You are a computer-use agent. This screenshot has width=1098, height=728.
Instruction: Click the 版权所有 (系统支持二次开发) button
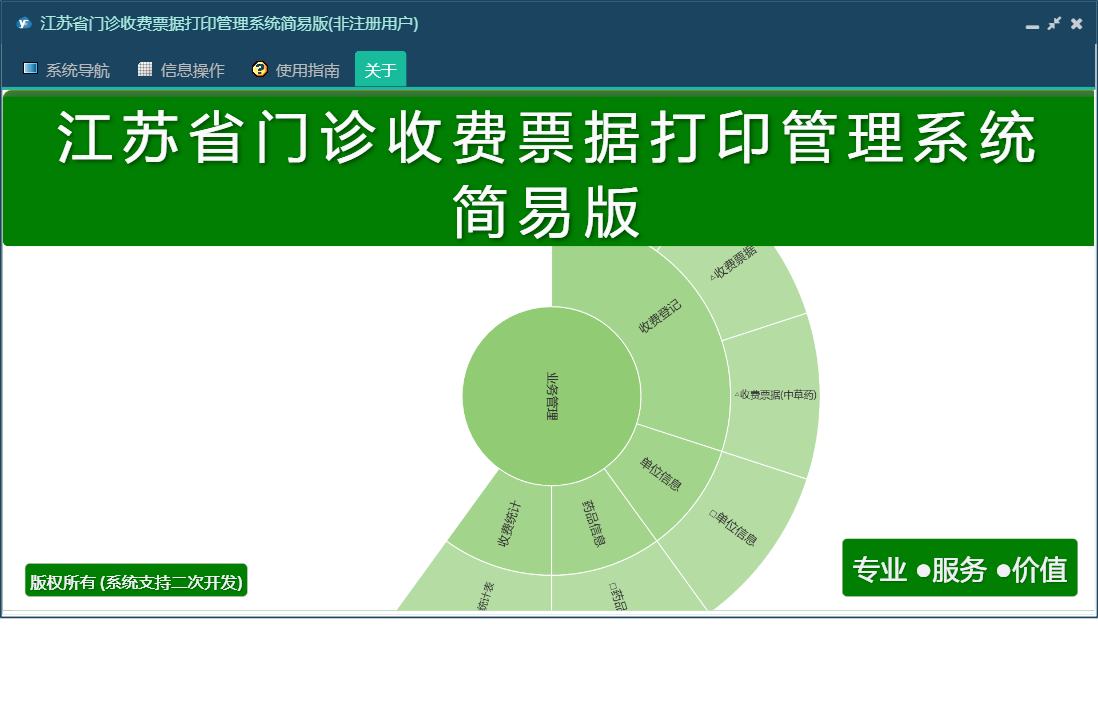136,581
